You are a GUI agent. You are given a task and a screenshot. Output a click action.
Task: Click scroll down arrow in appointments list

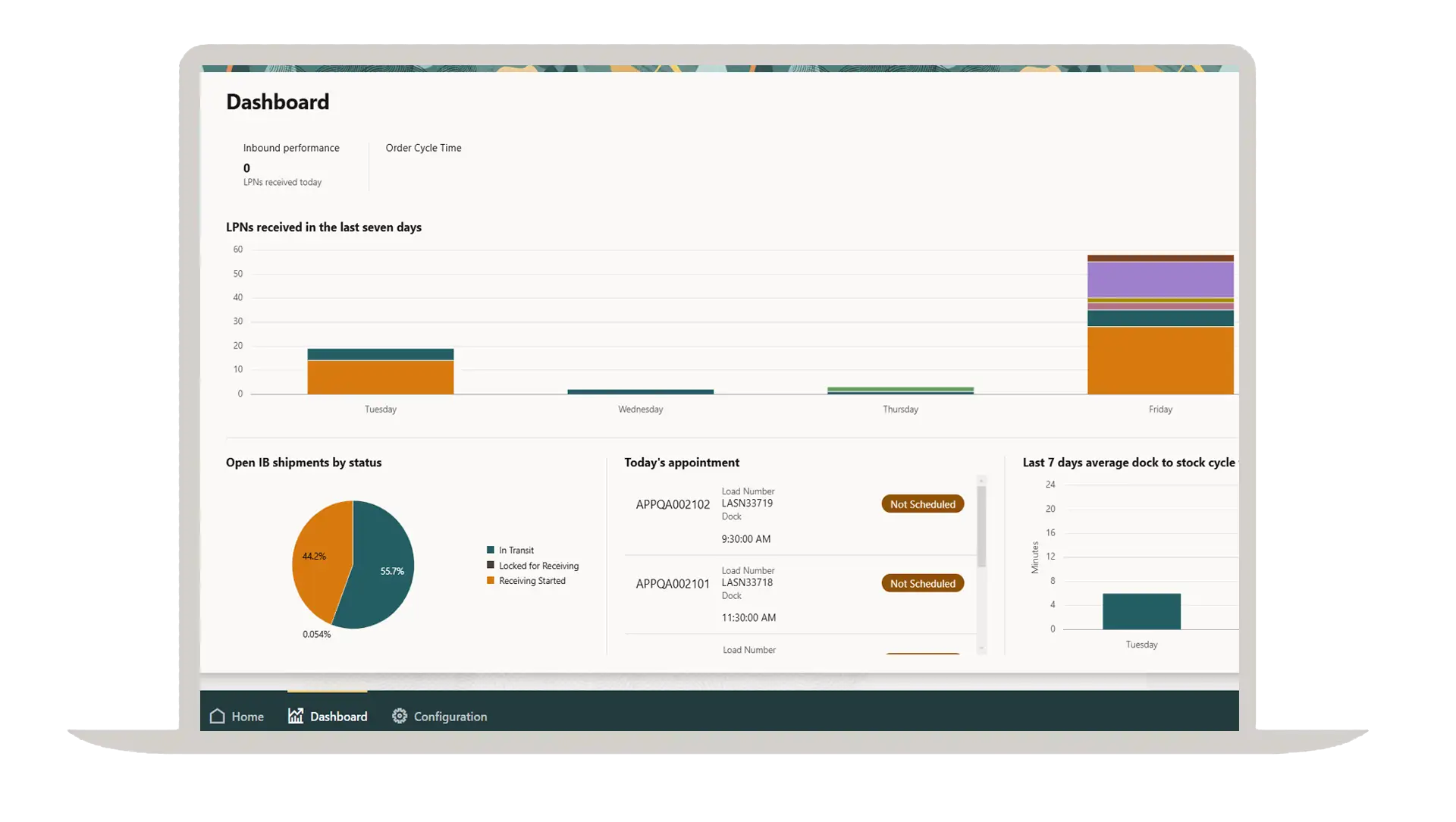pyautogui.click(x=981, y=649)
